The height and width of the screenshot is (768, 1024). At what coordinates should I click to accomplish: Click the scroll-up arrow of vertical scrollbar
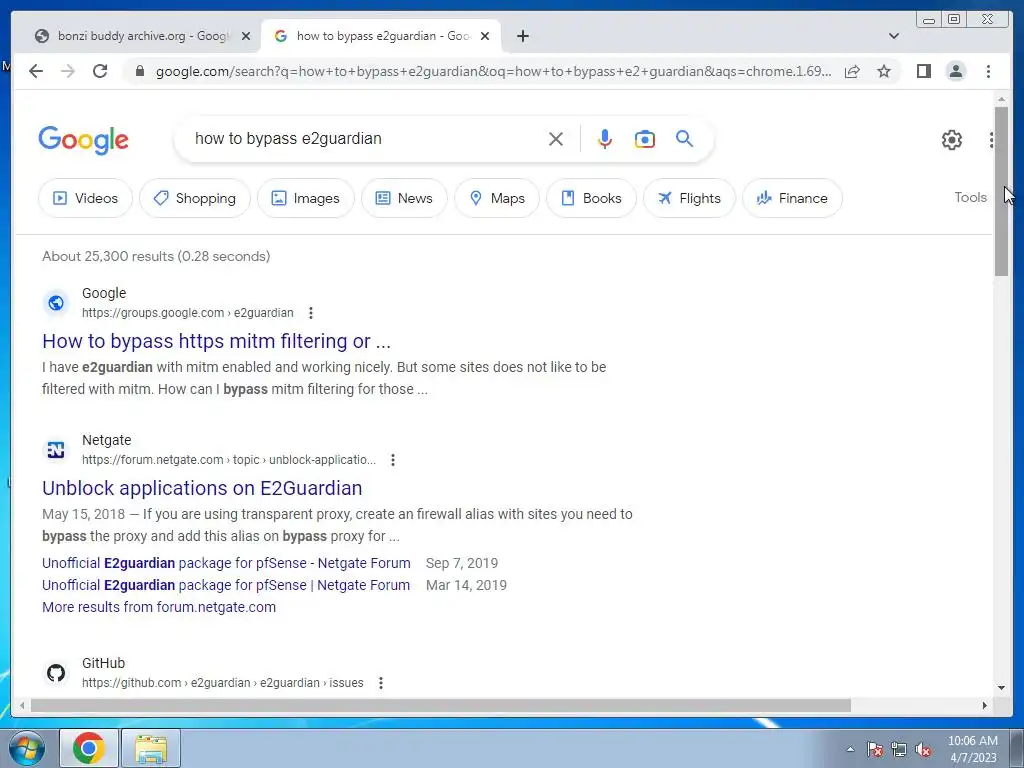pos(1002,99)
